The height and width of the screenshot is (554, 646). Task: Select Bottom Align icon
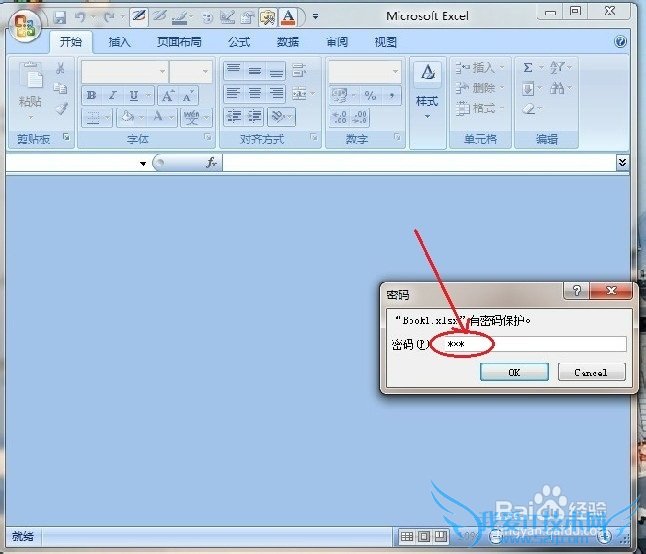pos(276,71)
